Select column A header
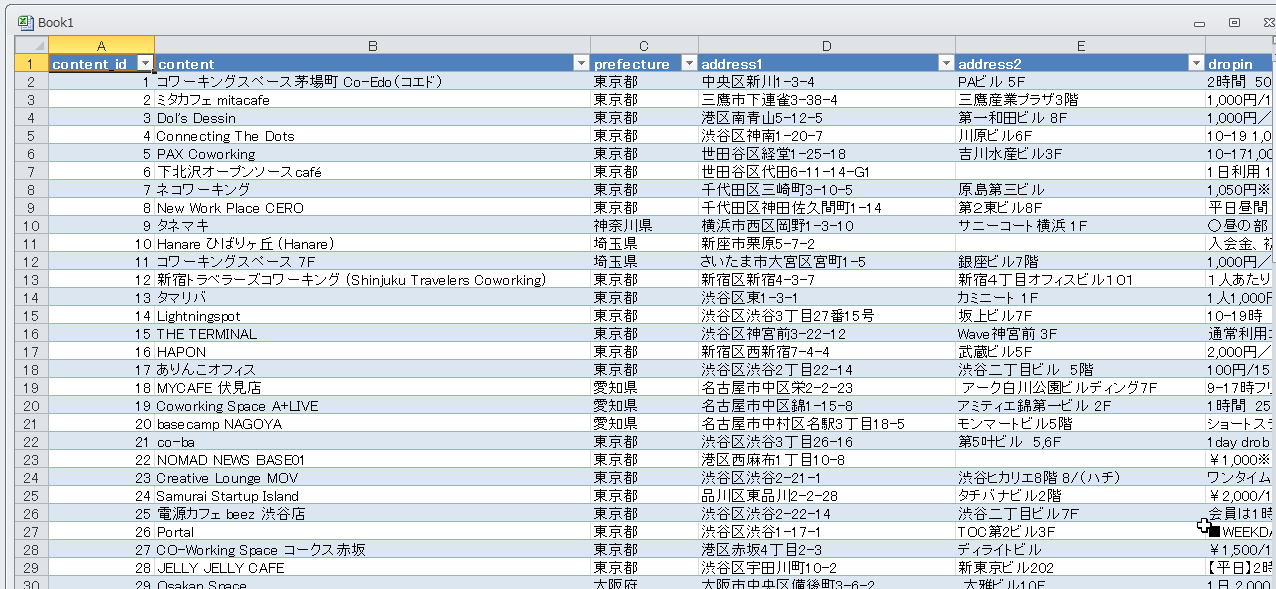This screenshot has width=1276, height=589. pyautogui.click(x=101, y=45)
